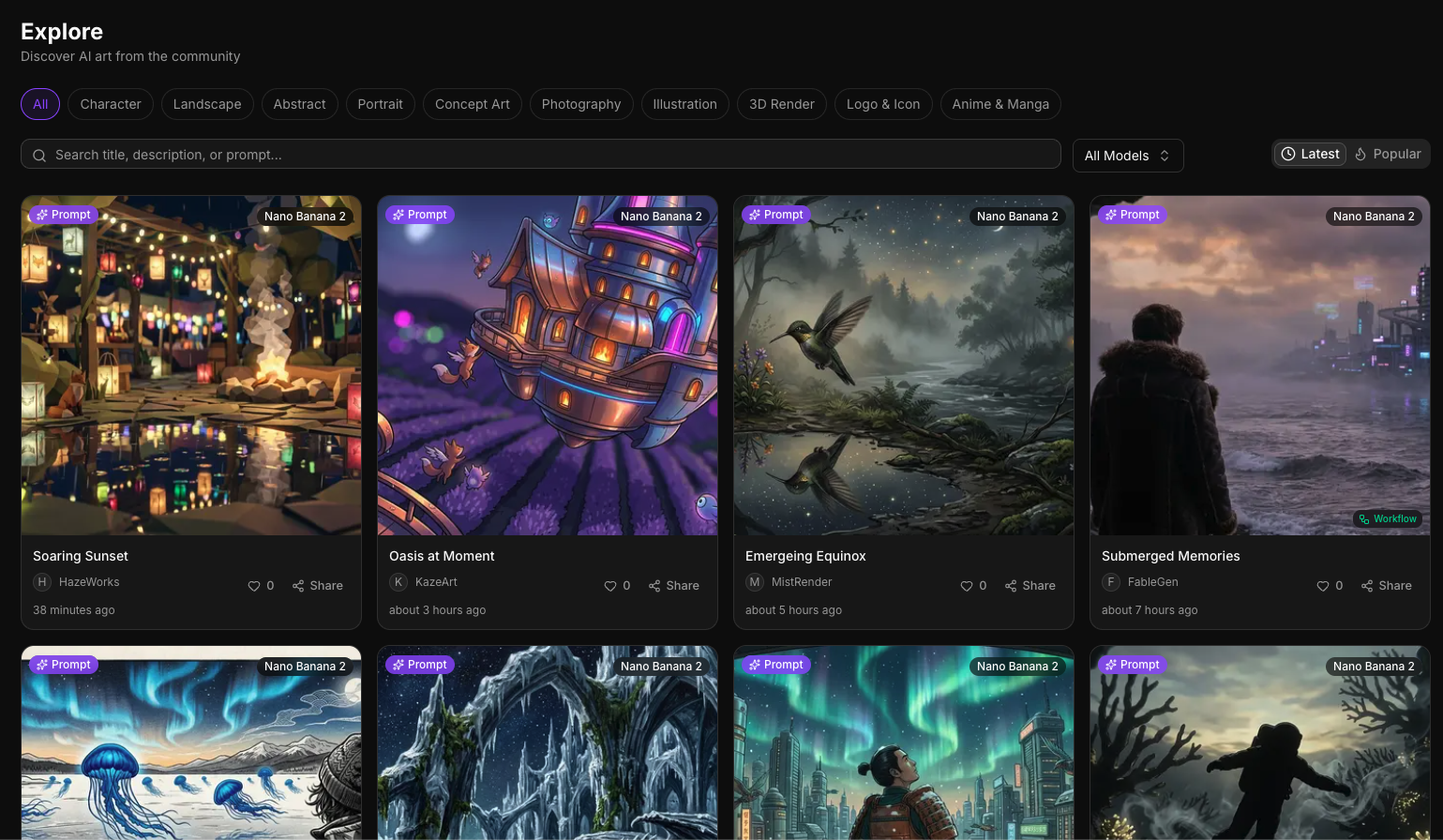The width and height of the screenshot is (1443, 840).
Task: Open KazeArt author profile
Action: 436,582
